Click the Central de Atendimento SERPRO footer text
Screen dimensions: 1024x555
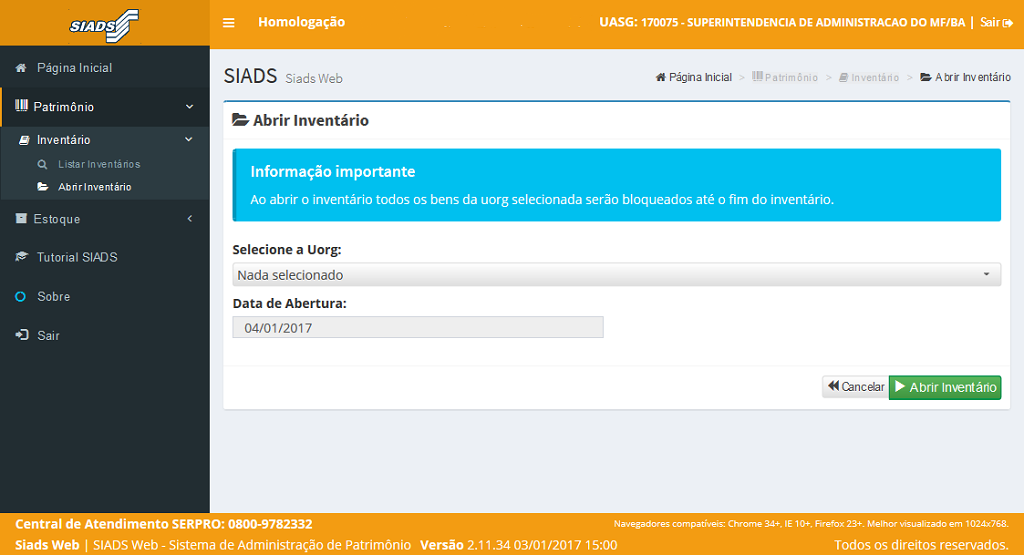[x=164, y=524]
